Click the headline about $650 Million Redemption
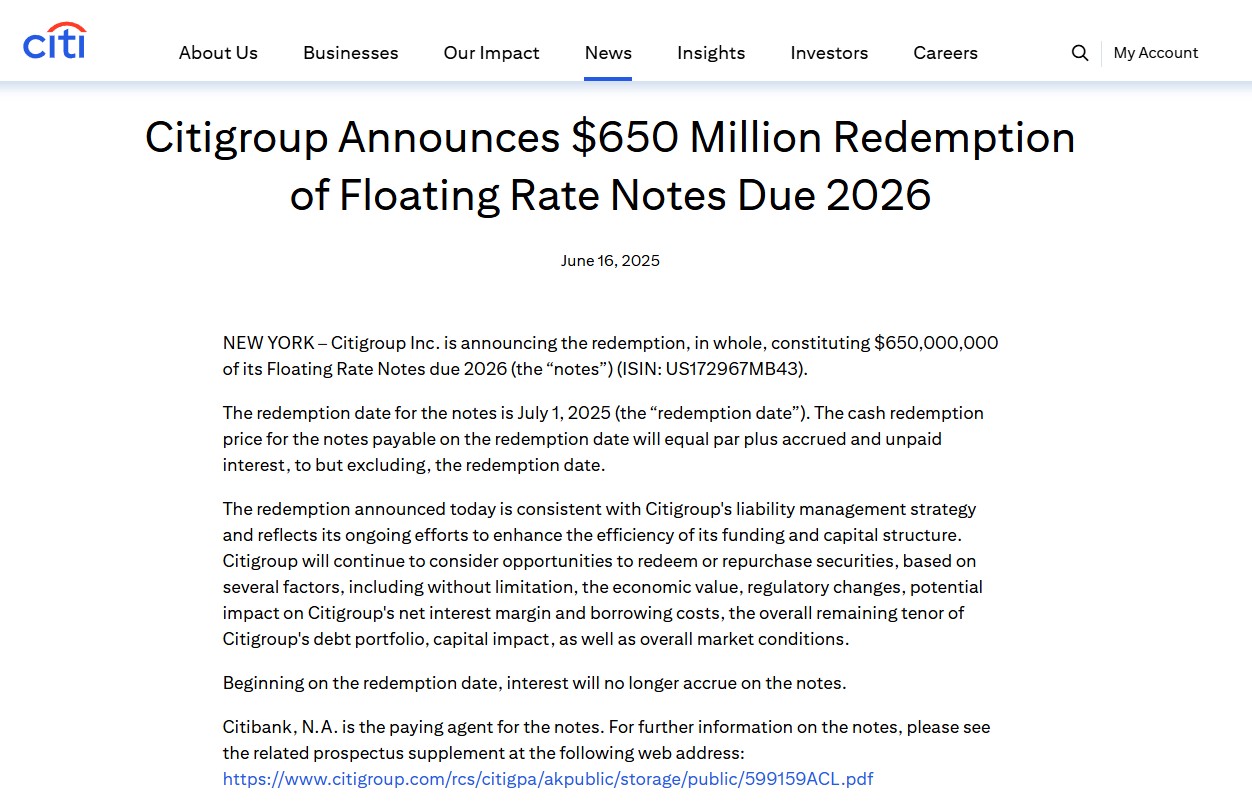The image size is (1252, 806). (610, 166)
